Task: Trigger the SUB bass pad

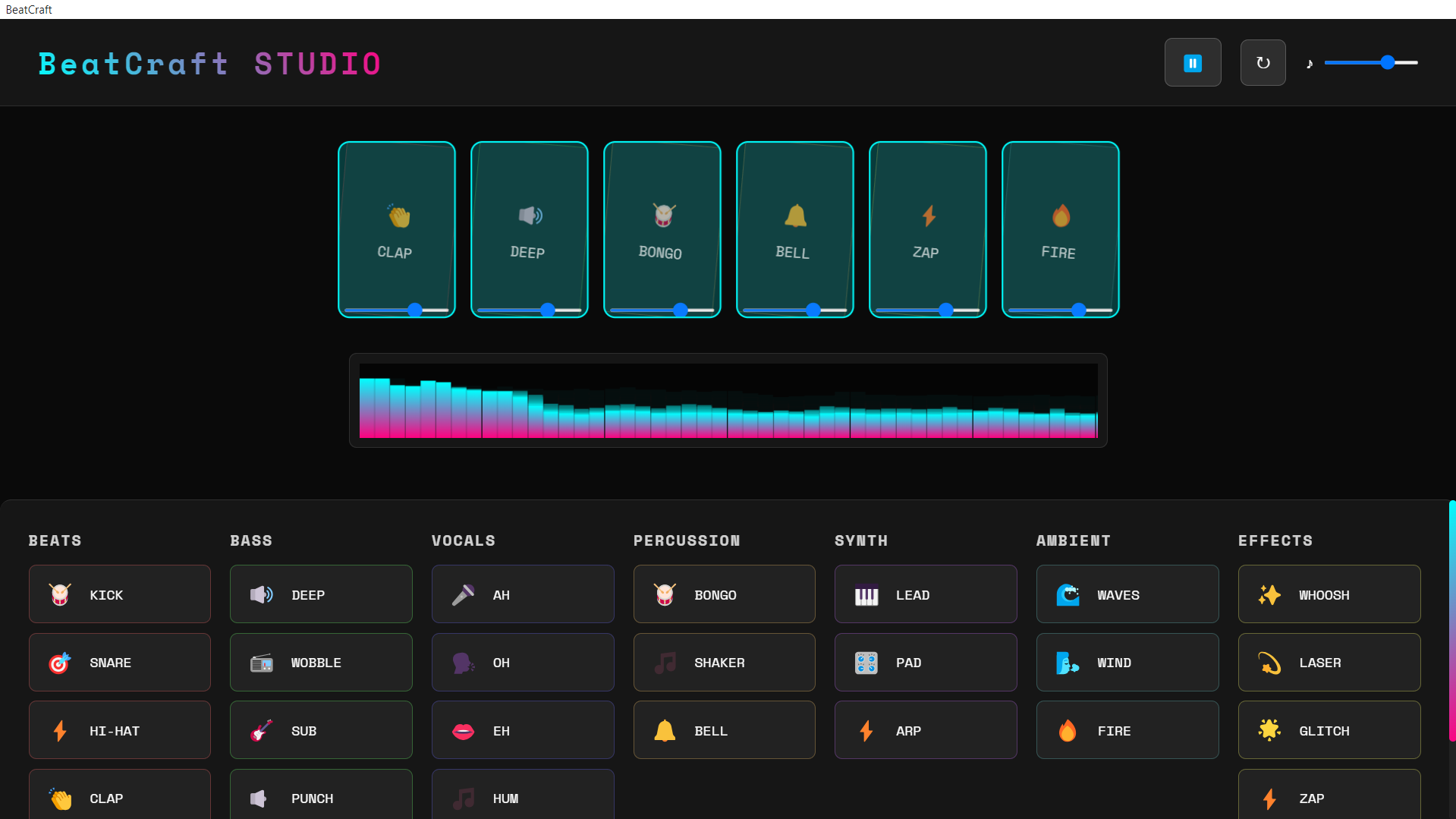Action: [320, 730]
